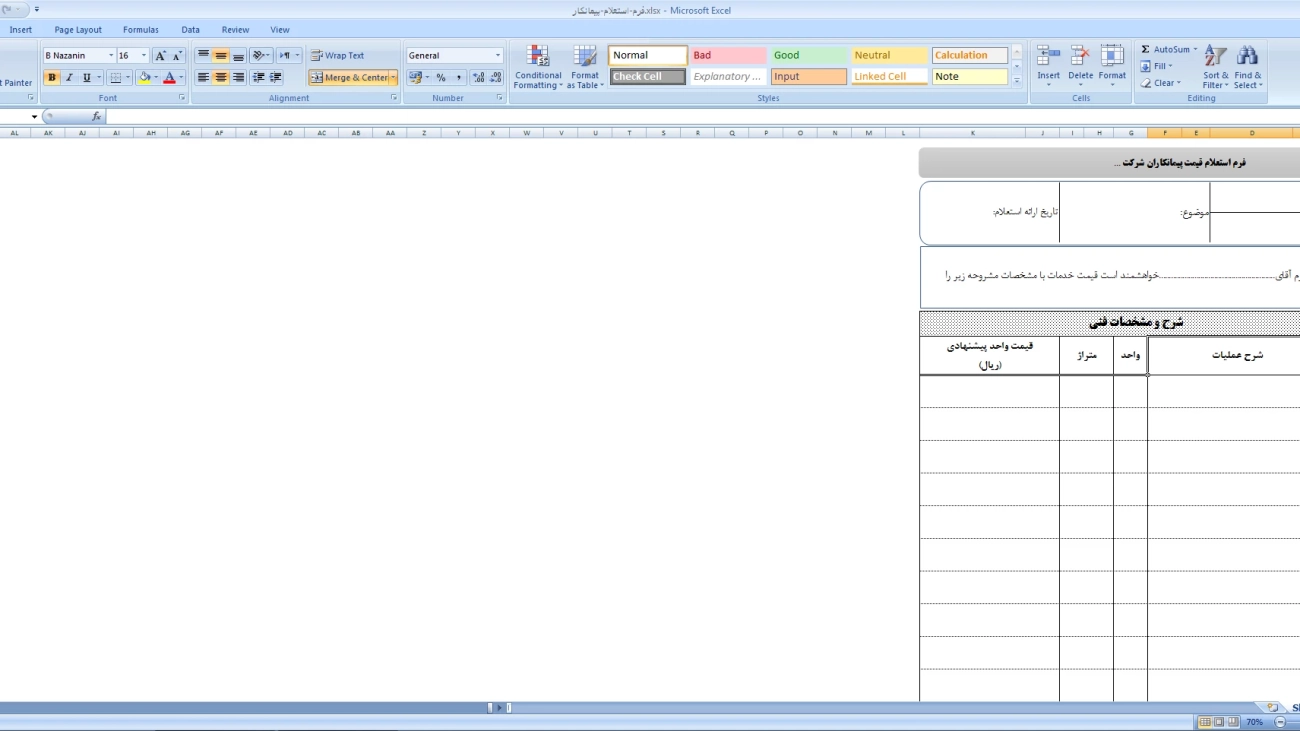Screen dimensions: 1300x731
Task: Open Conditional Formatting menu
Action: coord(538,67)
